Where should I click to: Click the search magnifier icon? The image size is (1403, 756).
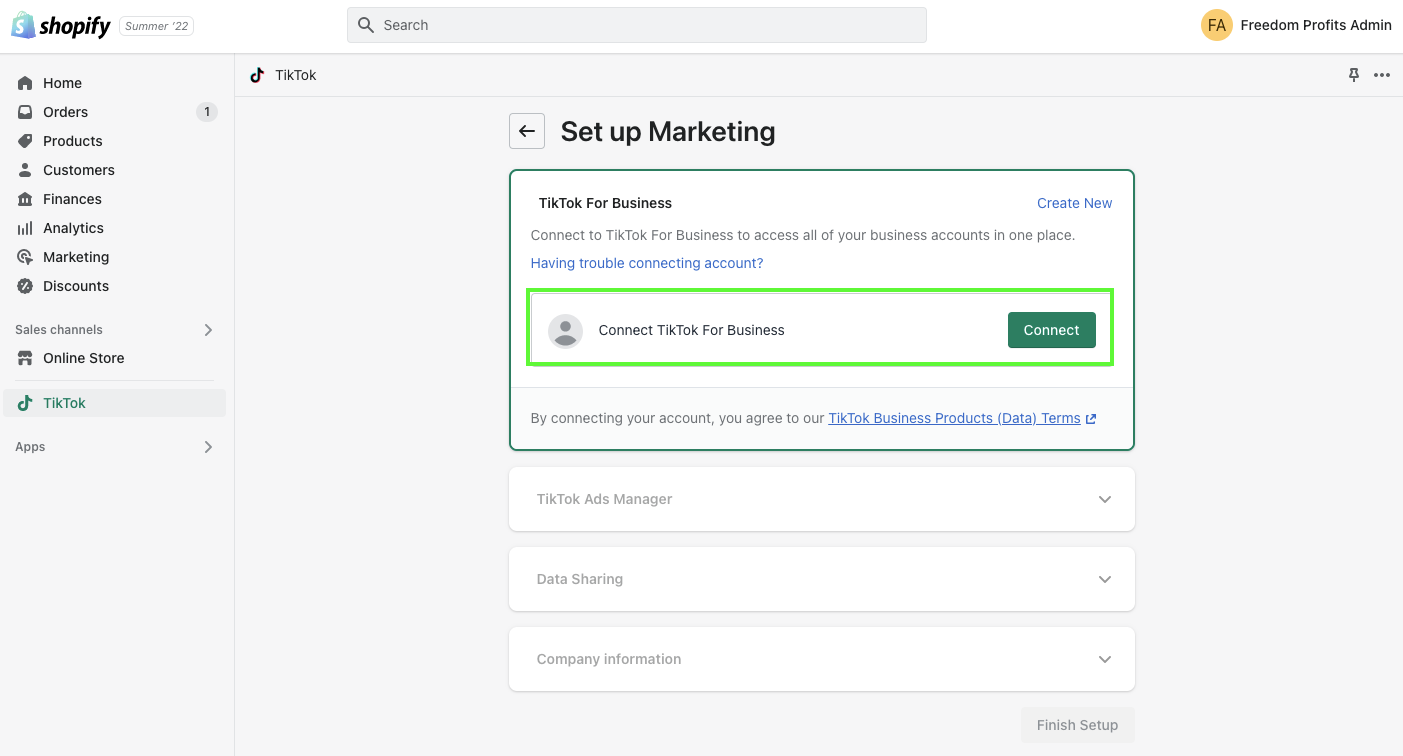(x=366, y=25)
